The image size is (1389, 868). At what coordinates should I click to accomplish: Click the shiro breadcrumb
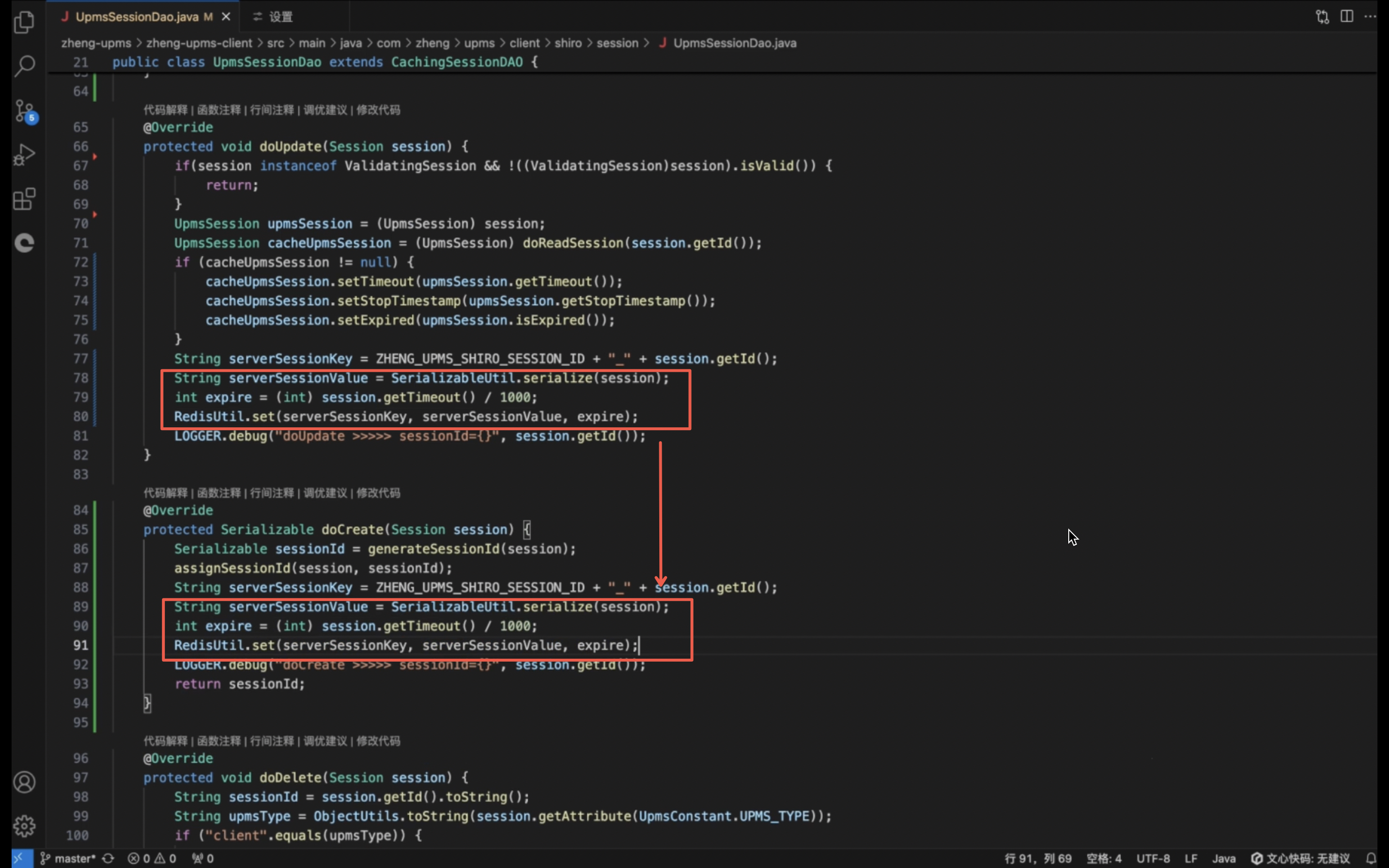click(568, 43)
